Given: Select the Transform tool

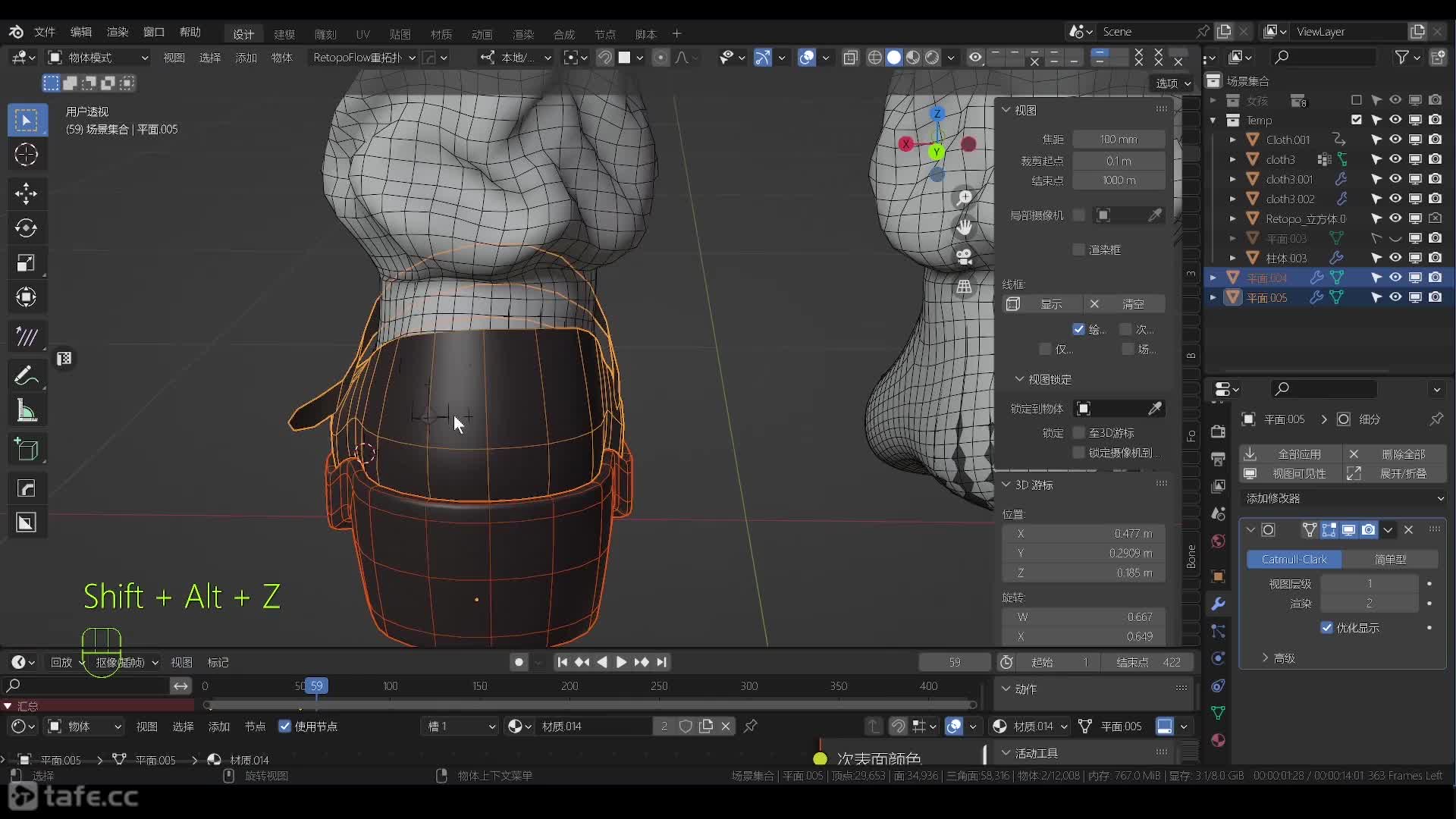Looking at the screenshot, I should (x=27, y=297).
